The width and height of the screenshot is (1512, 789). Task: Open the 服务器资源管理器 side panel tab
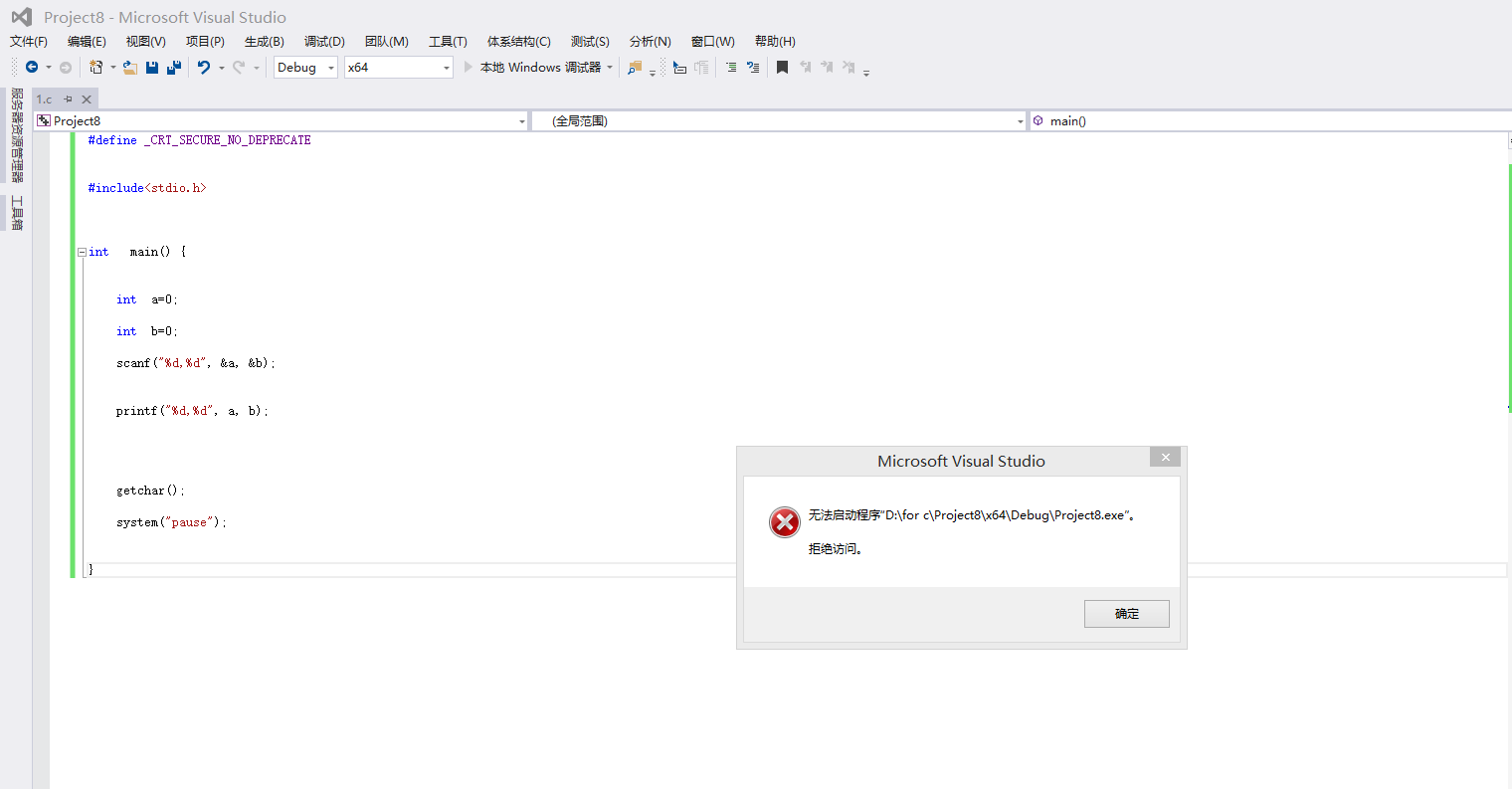tap(17, 135)
